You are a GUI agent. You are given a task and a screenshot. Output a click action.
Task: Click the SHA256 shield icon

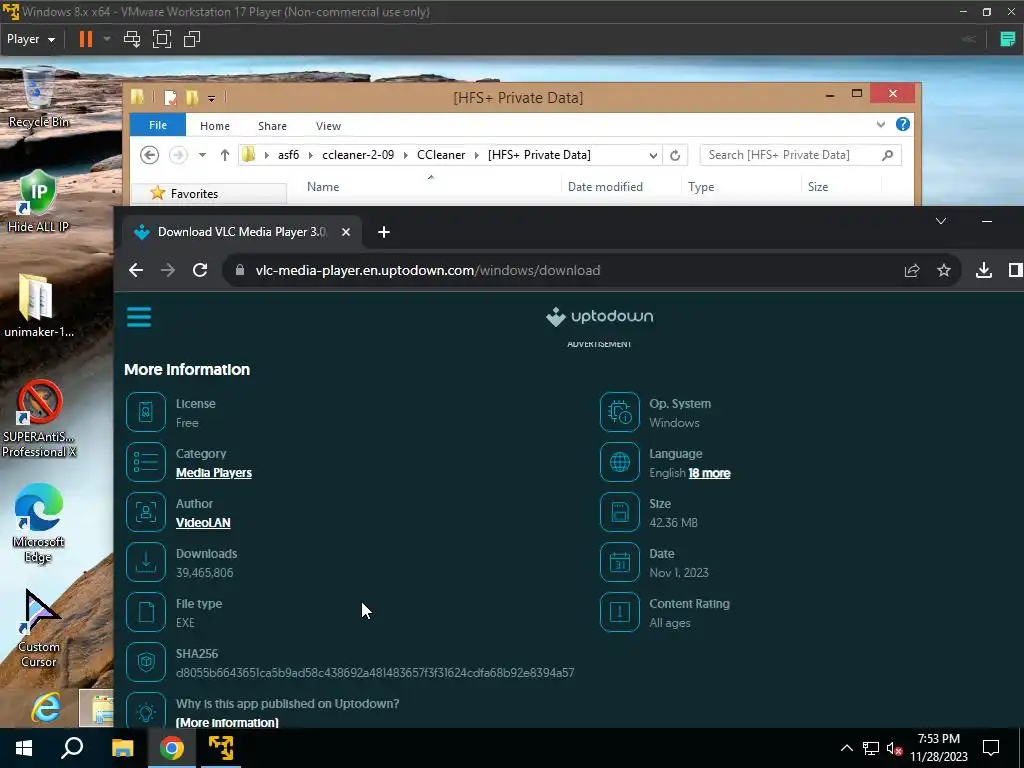[146, 662]
